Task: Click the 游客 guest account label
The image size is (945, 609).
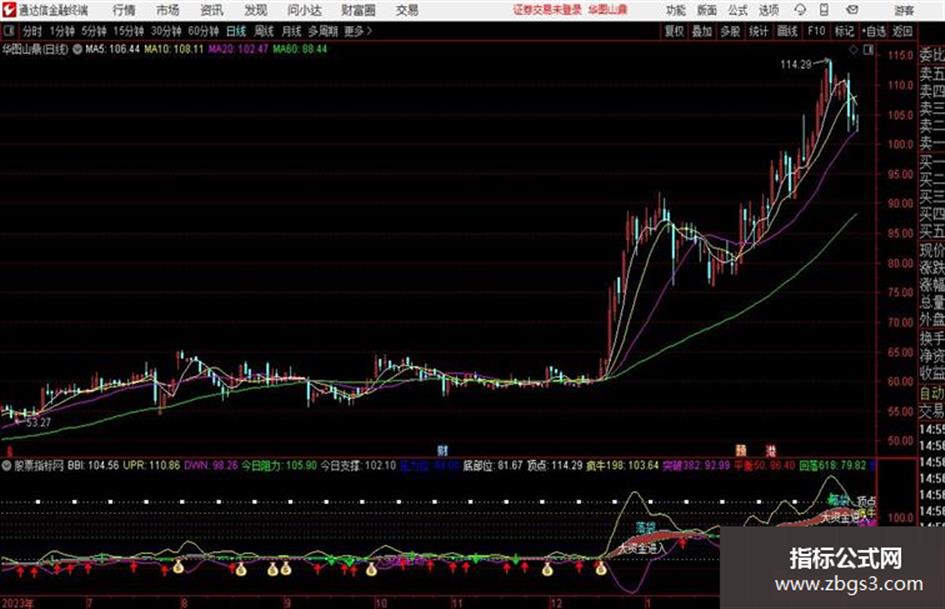Action: coord(904,10)
